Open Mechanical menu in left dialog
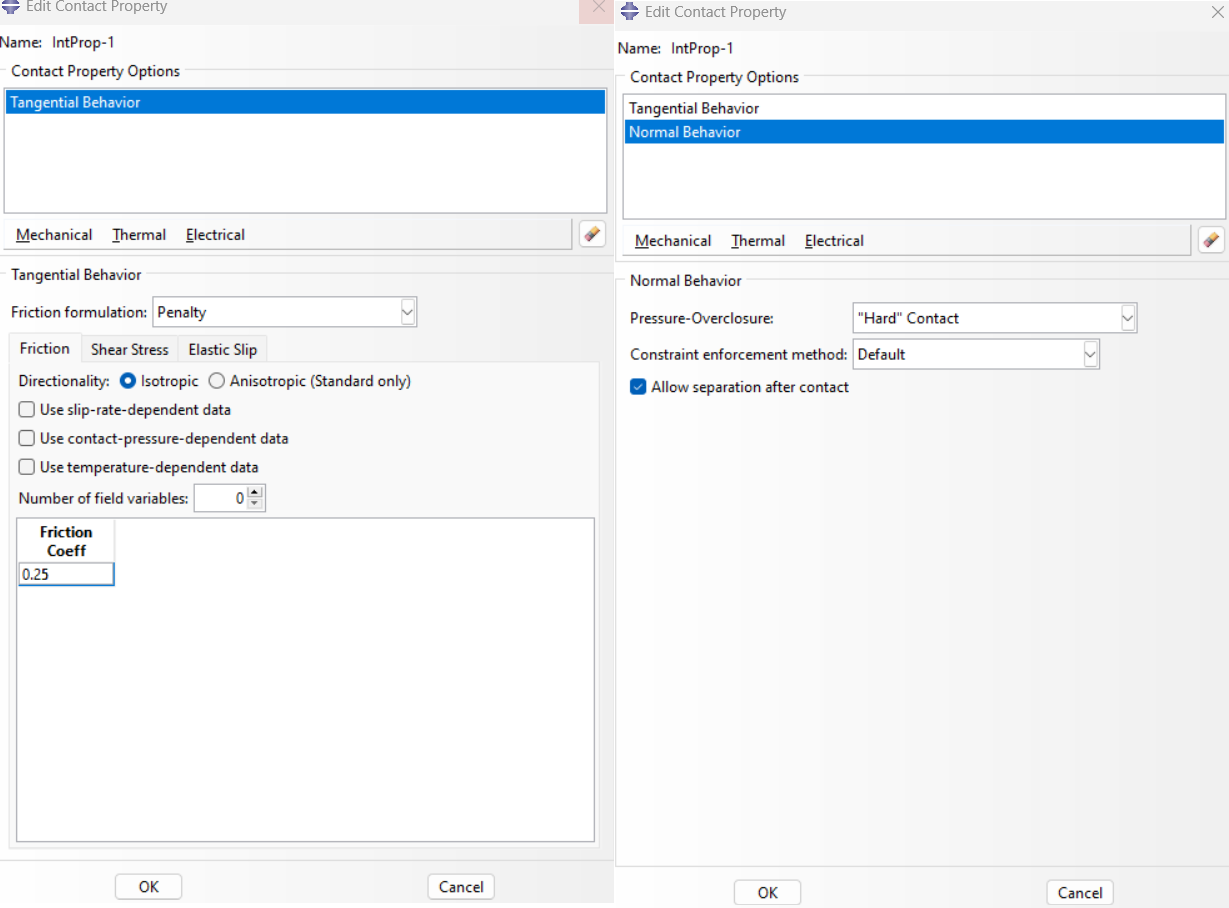The width and height of the screenshot is (1229, 908). point(54,235)
